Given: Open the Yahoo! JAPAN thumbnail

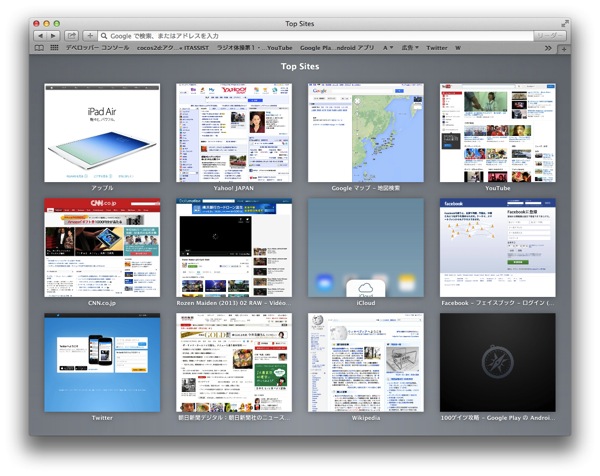Looking at the screenshot, I should 234,133.
